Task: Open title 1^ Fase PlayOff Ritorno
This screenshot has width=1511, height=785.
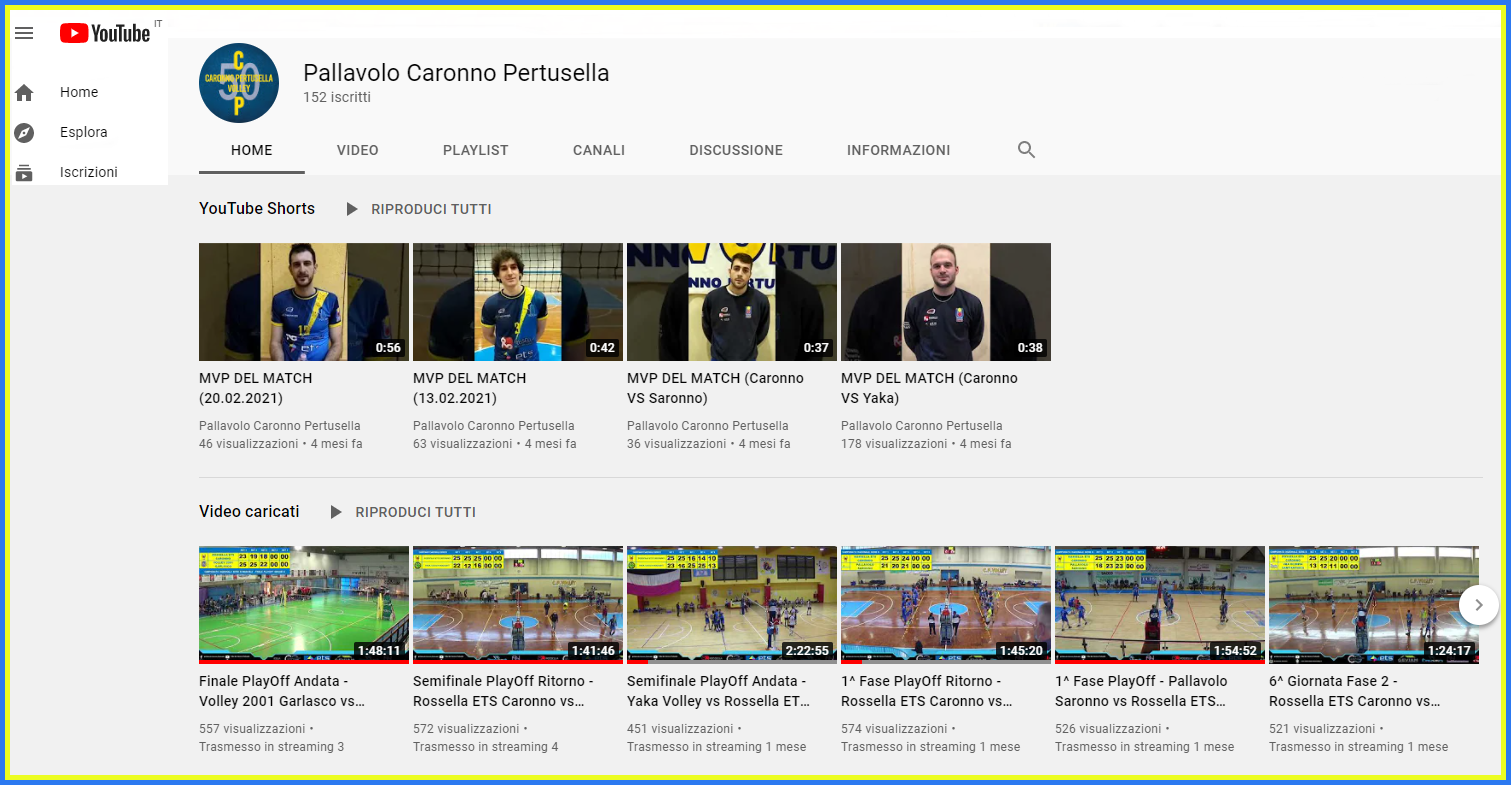Action: pyautogui.click(x=928, y=691)
